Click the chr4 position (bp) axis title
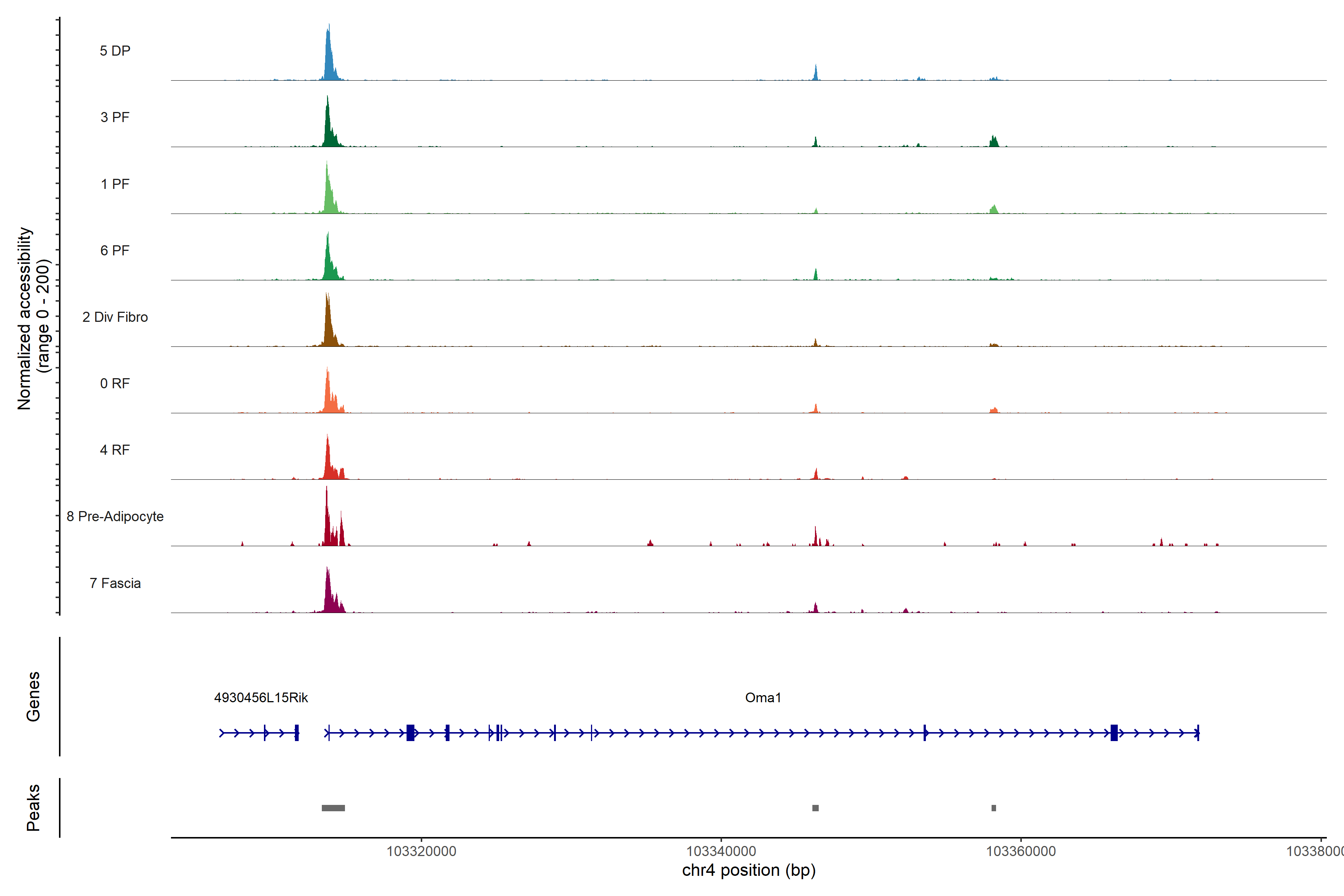Viewport: 1344px width, 896px height. click(749, 870)
